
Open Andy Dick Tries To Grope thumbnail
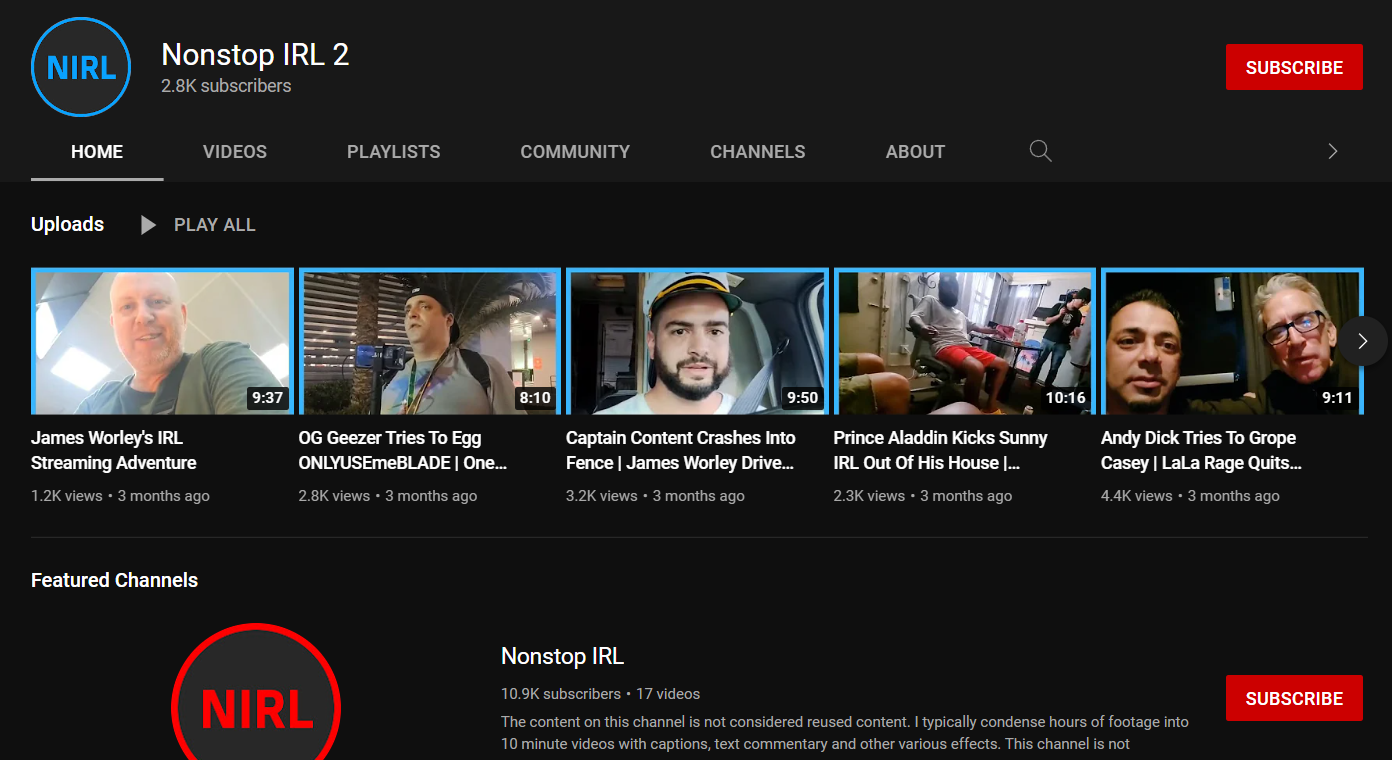[1232, 341]
